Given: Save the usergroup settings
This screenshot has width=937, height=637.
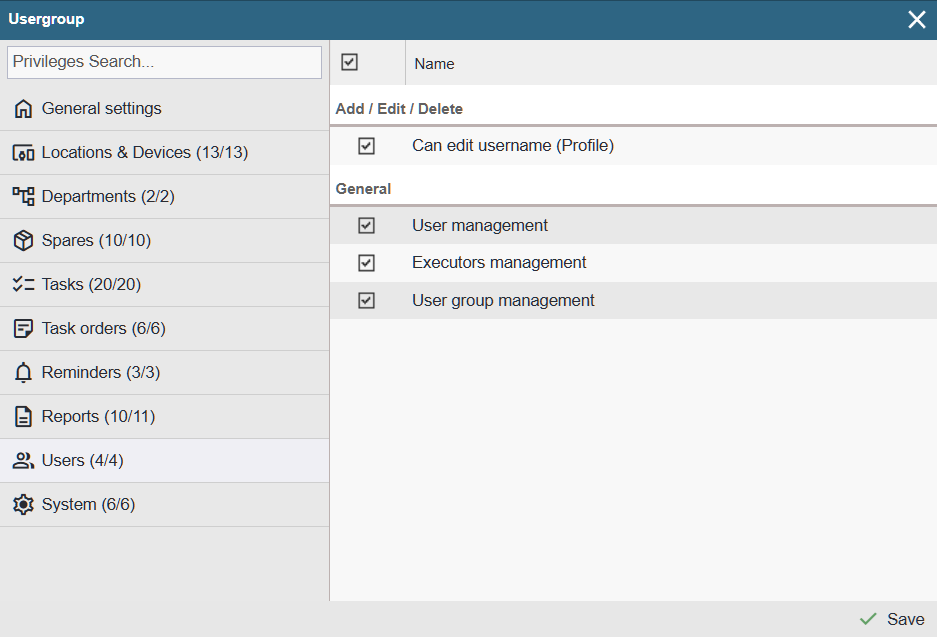Looking at the screenshot, I should (x=892, y=619).
